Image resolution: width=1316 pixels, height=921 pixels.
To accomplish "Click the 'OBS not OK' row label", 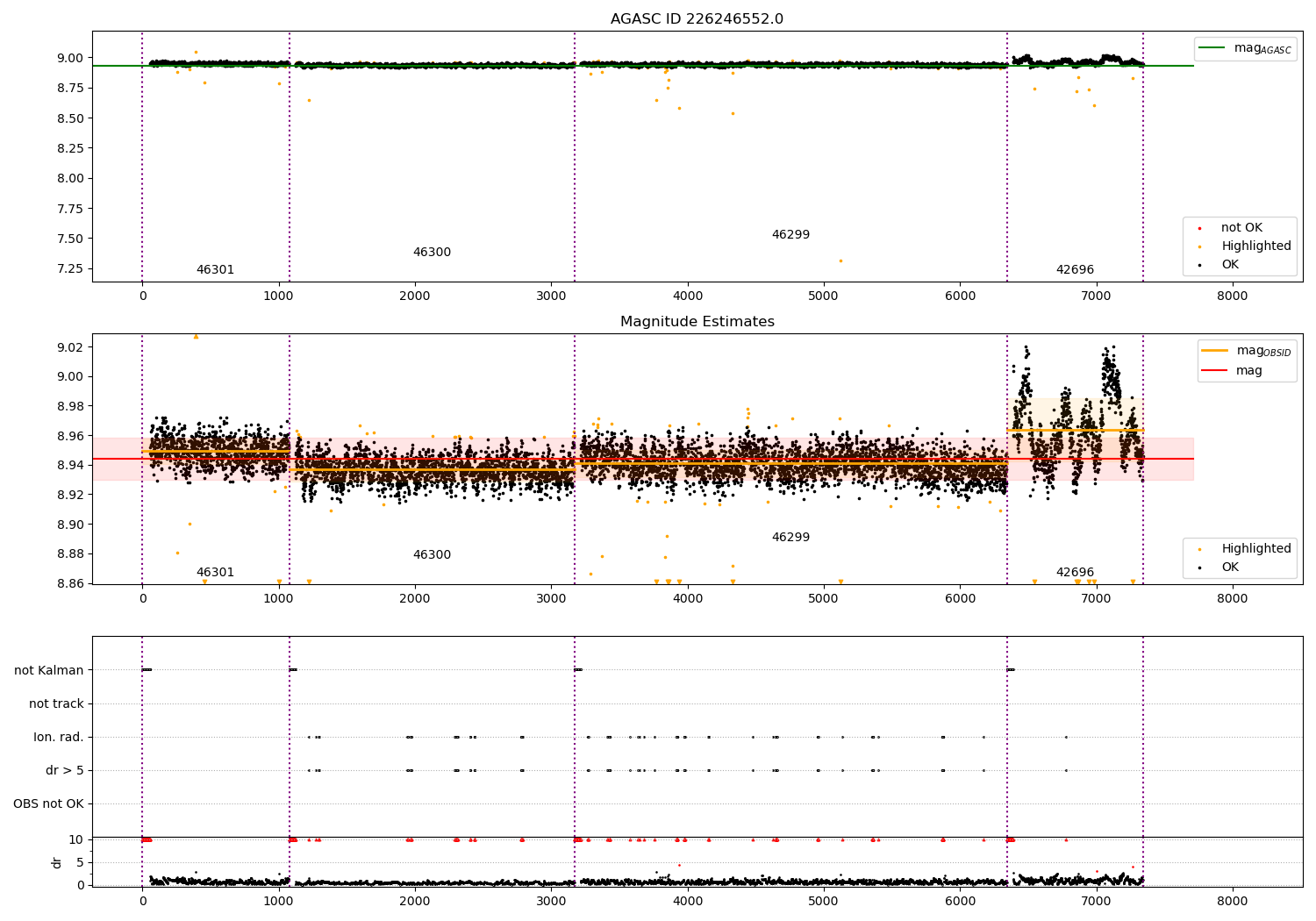I will pyautogui.click(x=49, y=804).
